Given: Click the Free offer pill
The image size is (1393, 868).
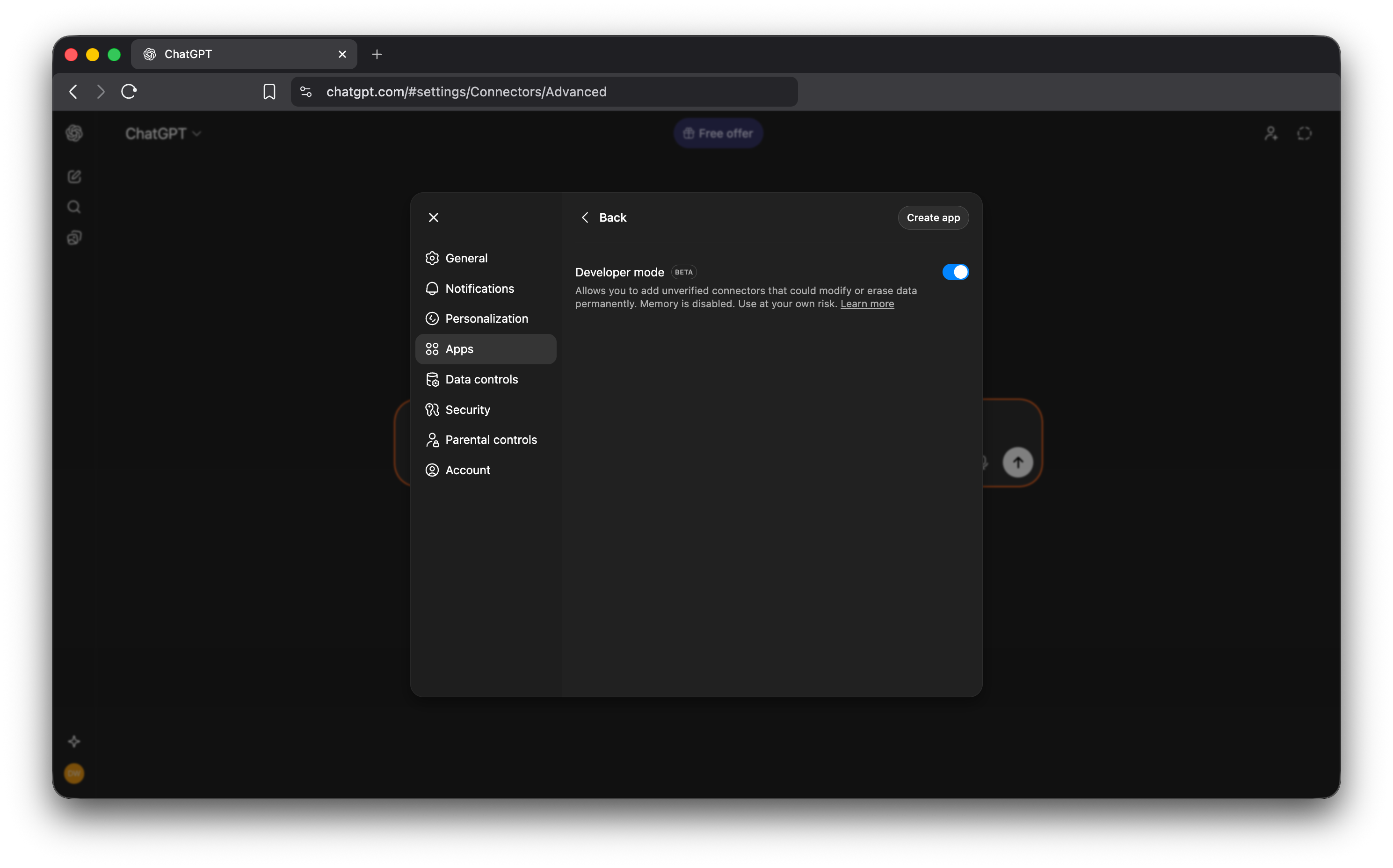Looking at the screenshot, I should click(x=718, y=133).
